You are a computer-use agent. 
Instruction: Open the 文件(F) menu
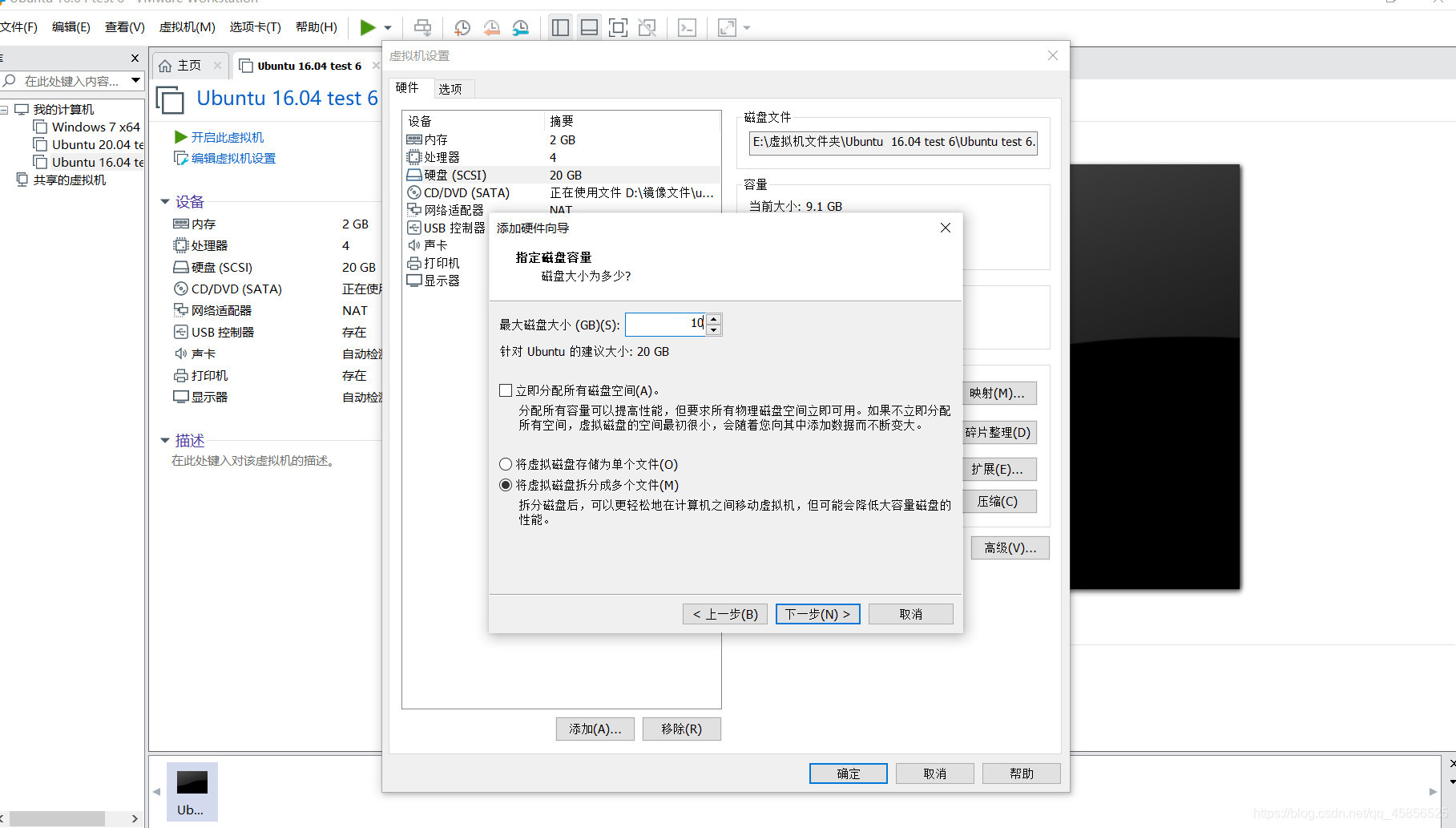(x=18, y=27)
